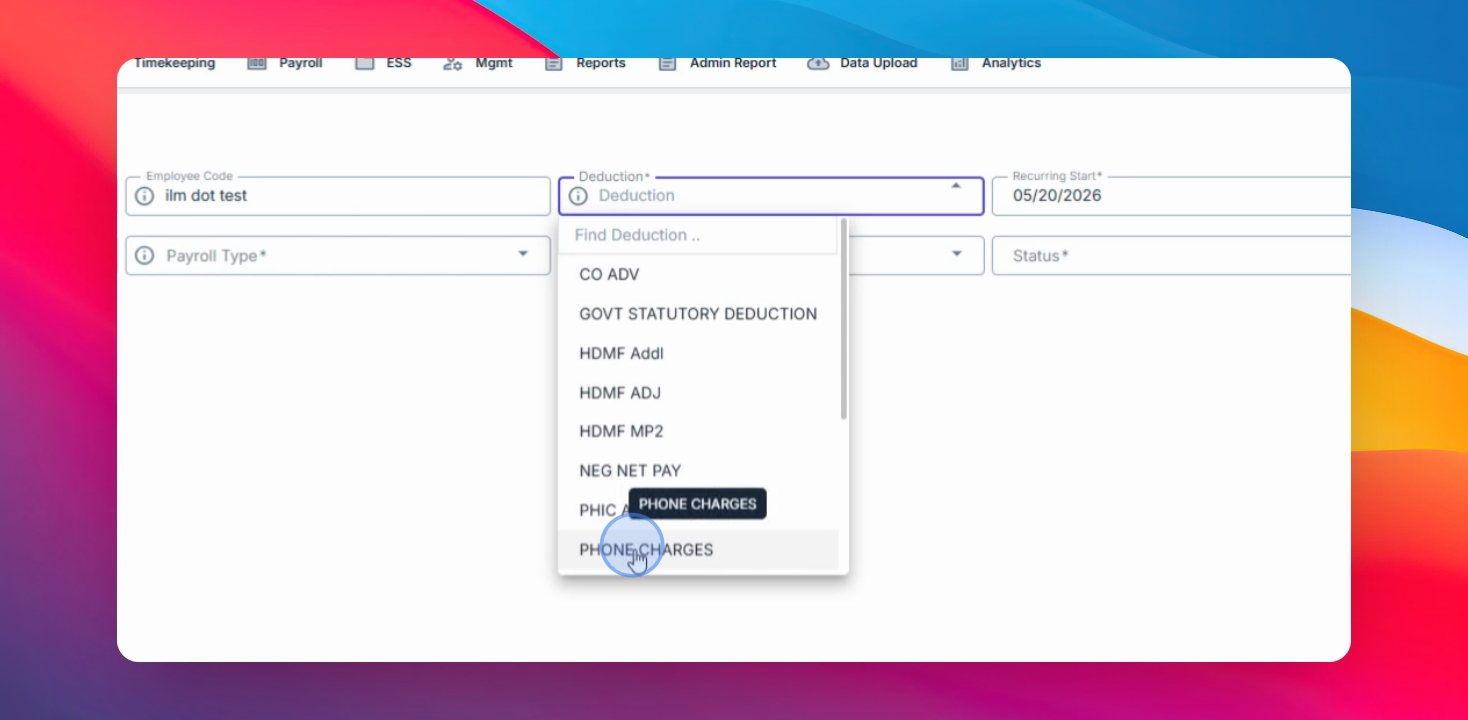Click the Employee Code input field
1468x720 pixels.
point(338,196)
